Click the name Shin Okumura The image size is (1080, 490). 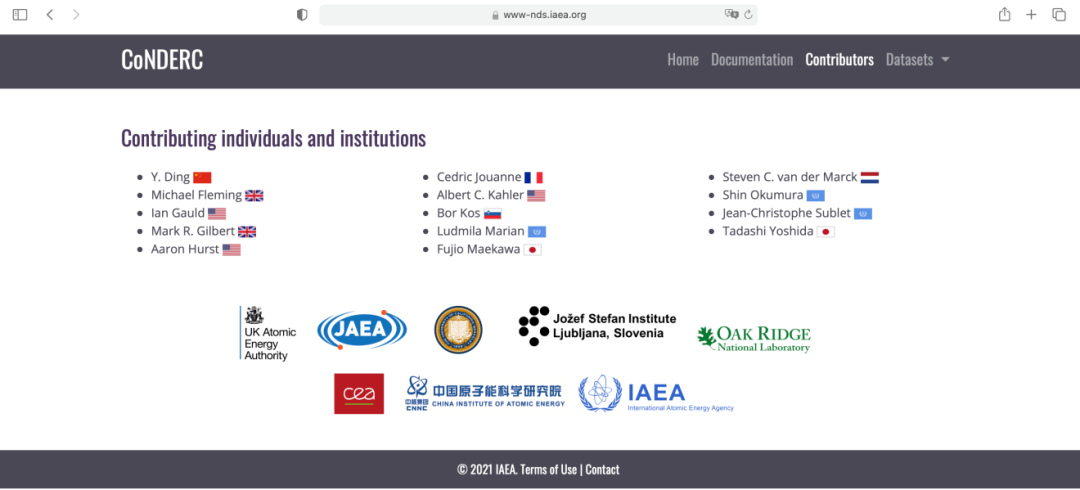[x=763, y=195]
